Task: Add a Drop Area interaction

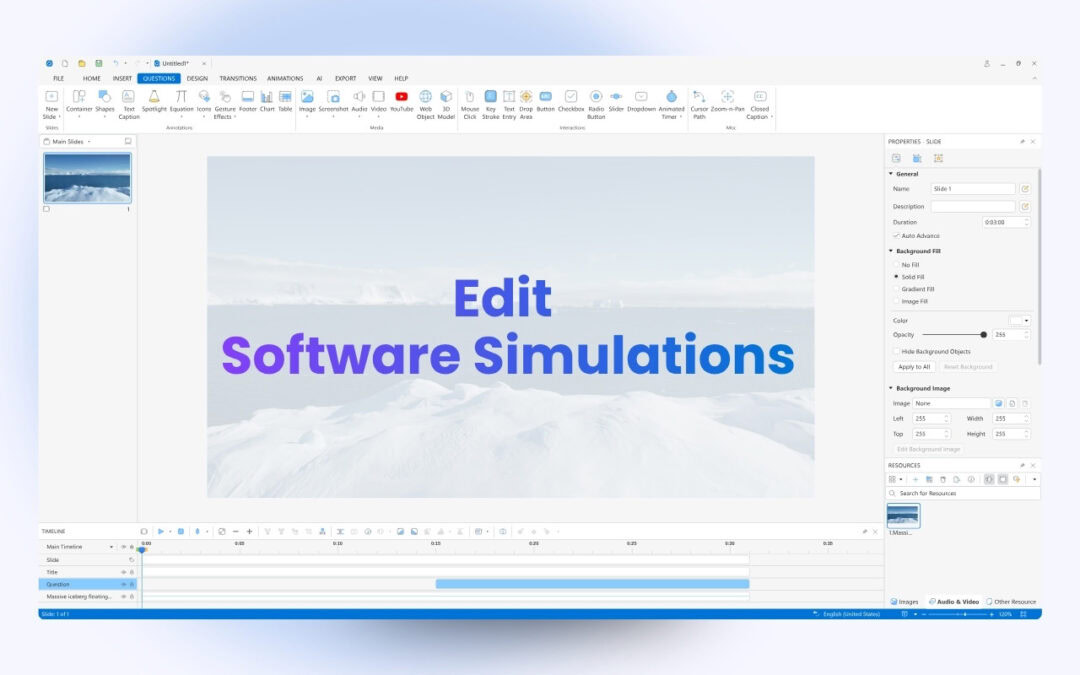Action: pyautogui.click(x=526, y=105)
